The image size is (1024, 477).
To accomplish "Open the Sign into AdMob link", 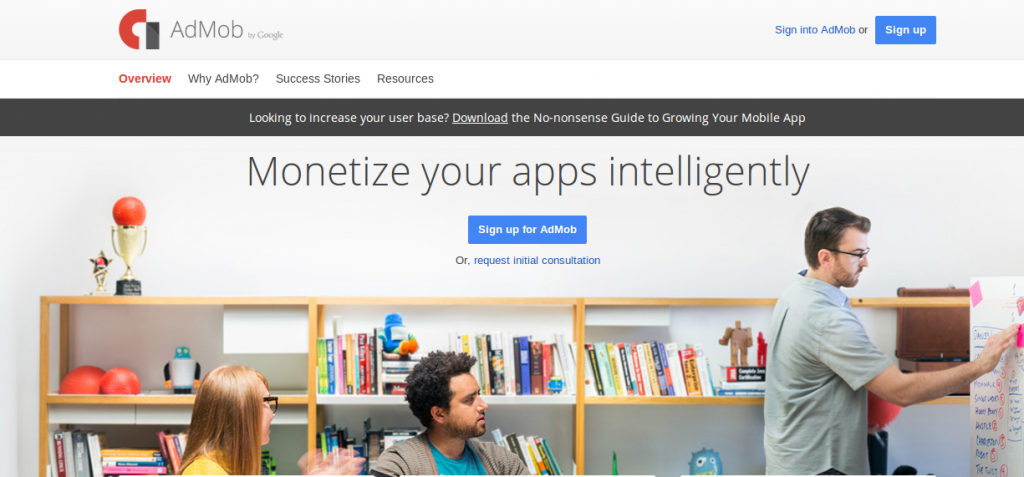I will point(814,29).
